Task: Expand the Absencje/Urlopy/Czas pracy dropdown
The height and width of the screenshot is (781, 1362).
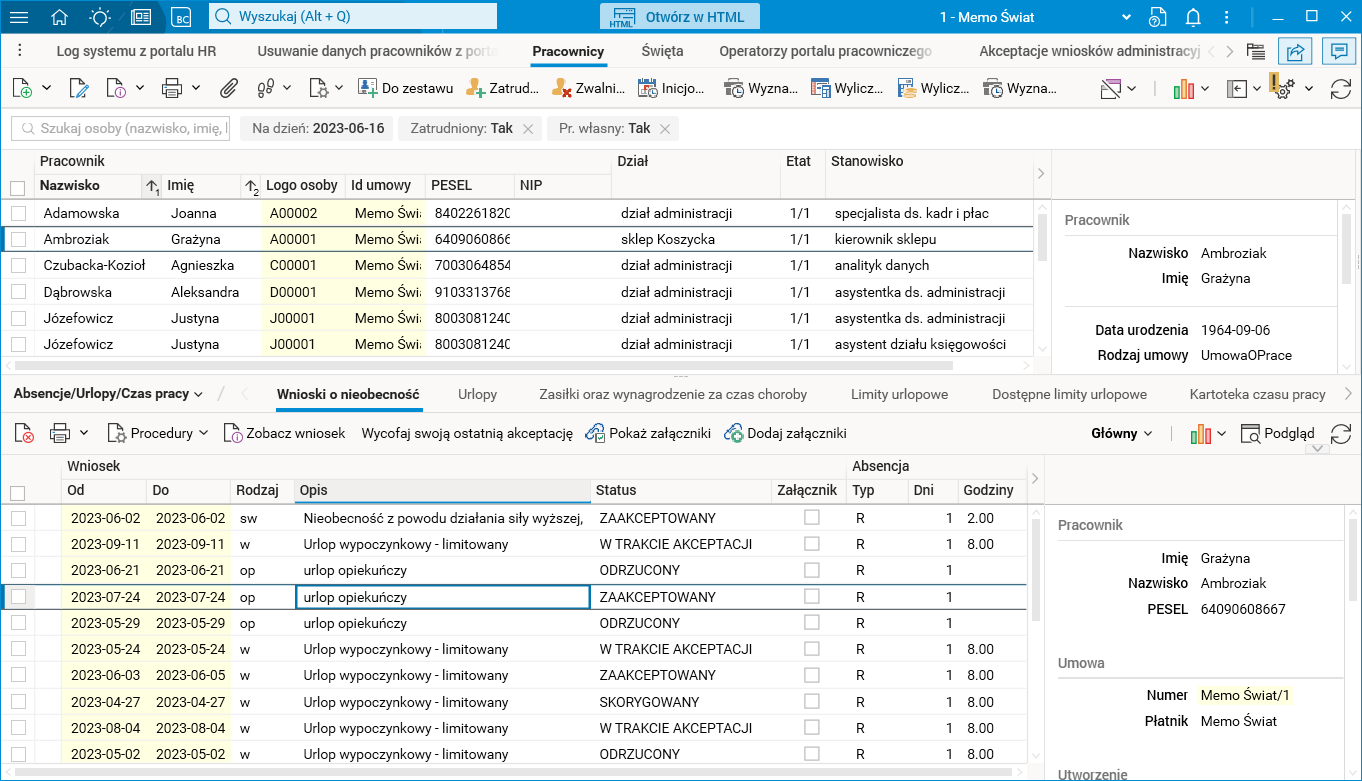Action: tap(108, 394)
